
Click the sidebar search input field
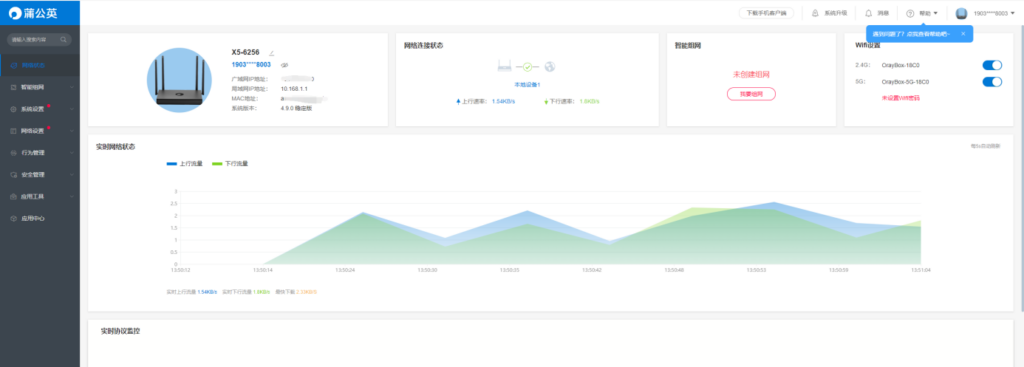tap(39, 40)
